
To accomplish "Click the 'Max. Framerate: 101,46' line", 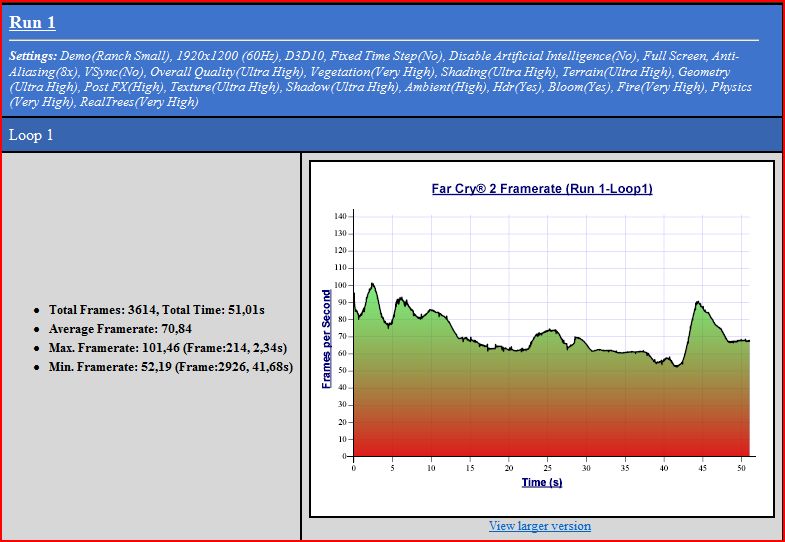I will coord(167,348).
